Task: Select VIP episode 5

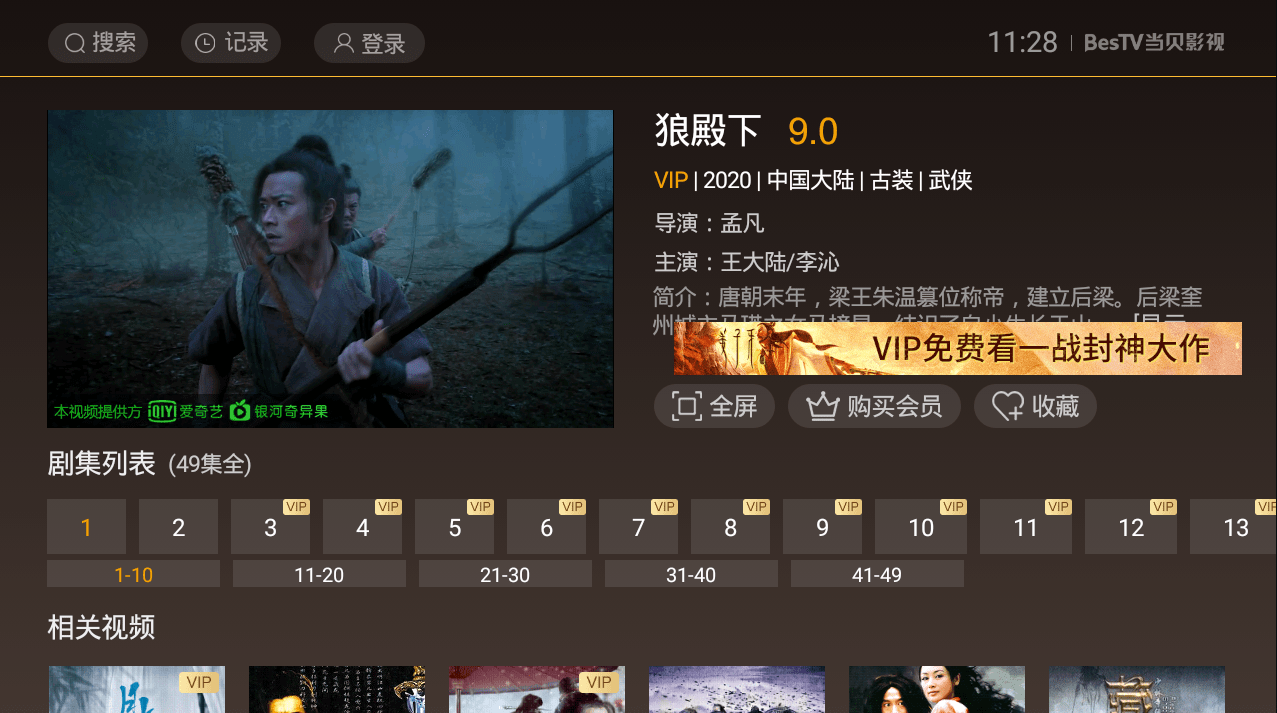Action: tap(454, 527)
